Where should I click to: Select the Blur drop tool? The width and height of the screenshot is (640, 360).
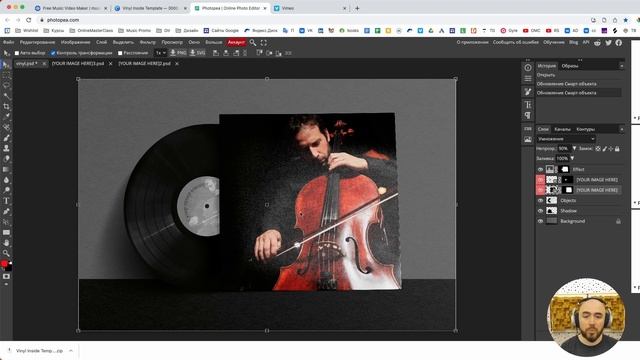[6, 180]
